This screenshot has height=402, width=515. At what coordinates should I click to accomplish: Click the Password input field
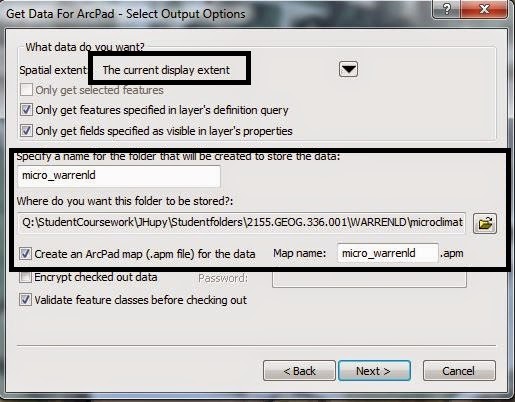coord(369,279)
